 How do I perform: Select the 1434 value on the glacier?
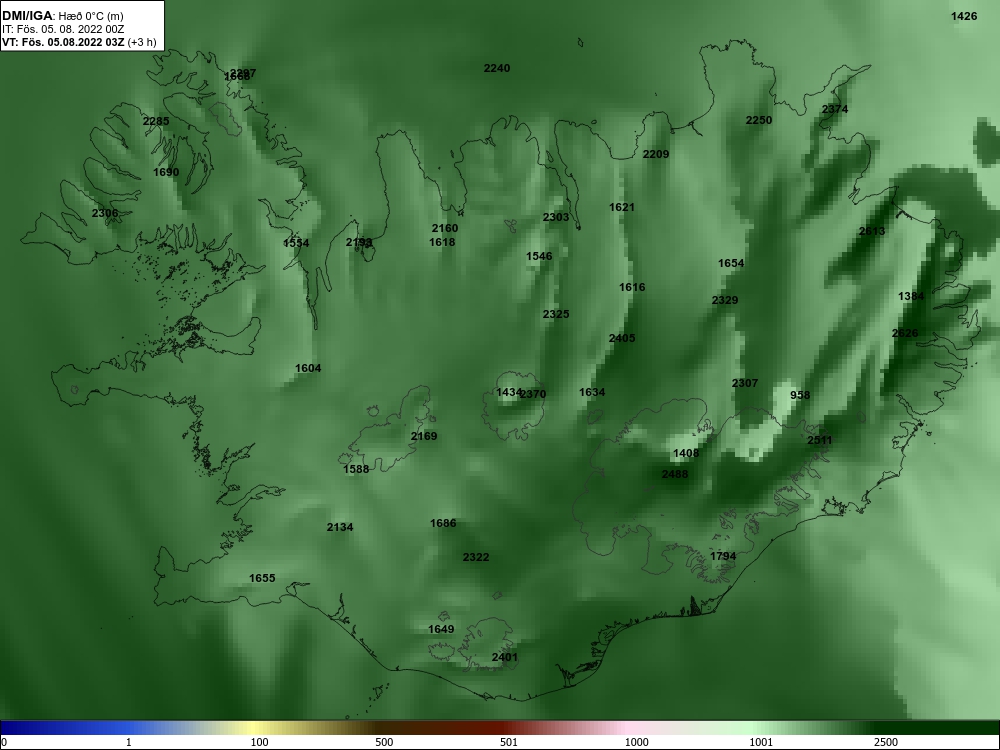[508, 392]
